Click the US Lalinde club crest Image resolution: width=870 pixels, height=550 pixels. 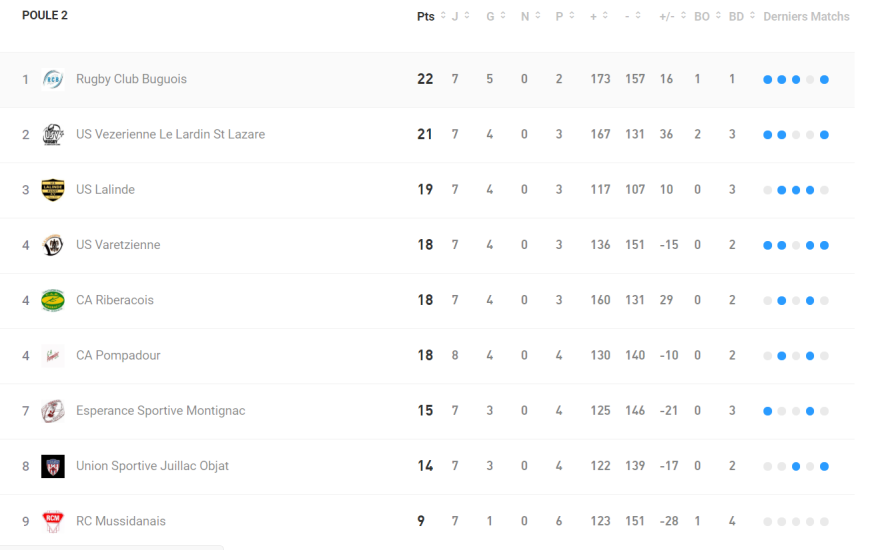pos(53,190)
